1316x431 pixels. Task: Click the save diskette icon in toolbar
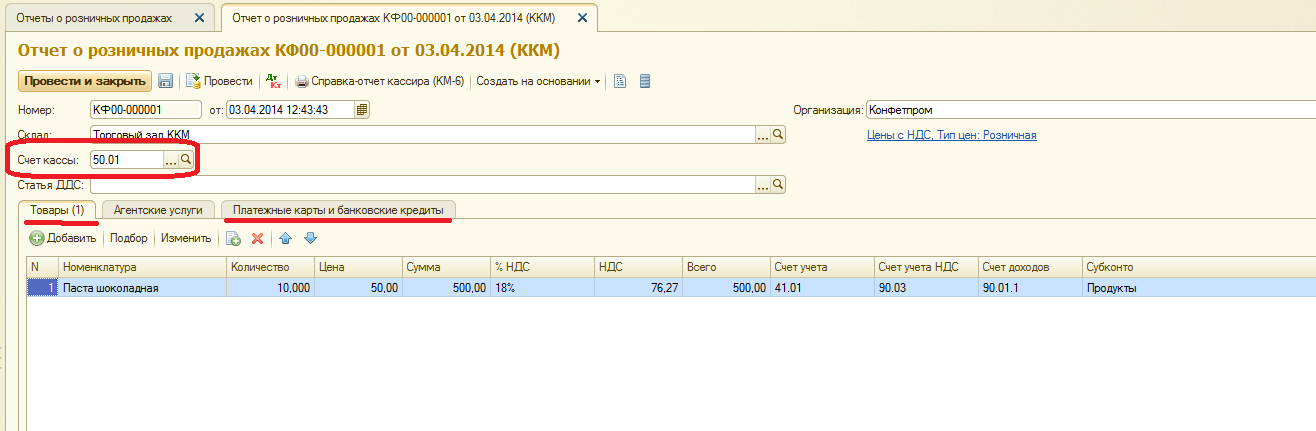click(x=166, y=81)
